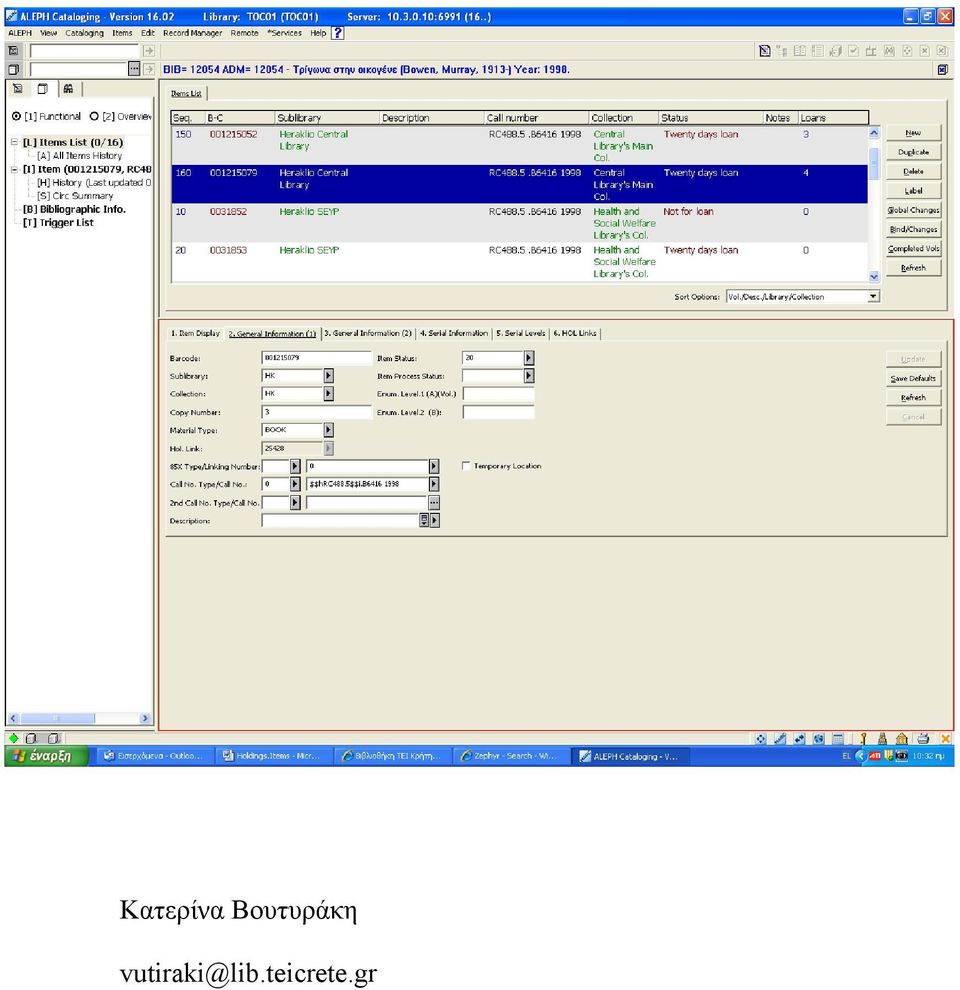Switch to Outlook window in taskbar

click(153, 756)
